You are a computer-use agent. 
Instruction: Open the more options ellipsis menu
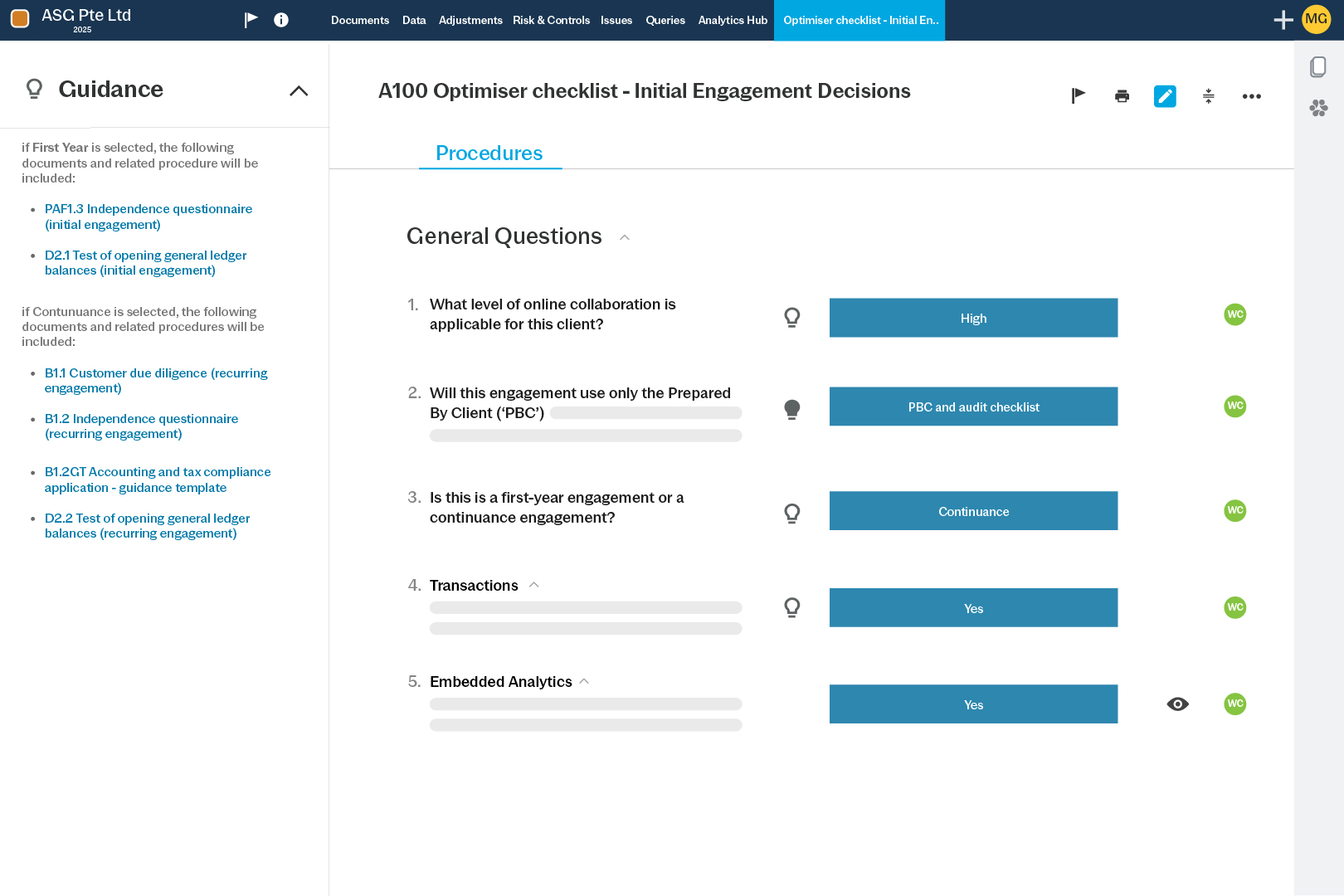tap(1252, 96)
